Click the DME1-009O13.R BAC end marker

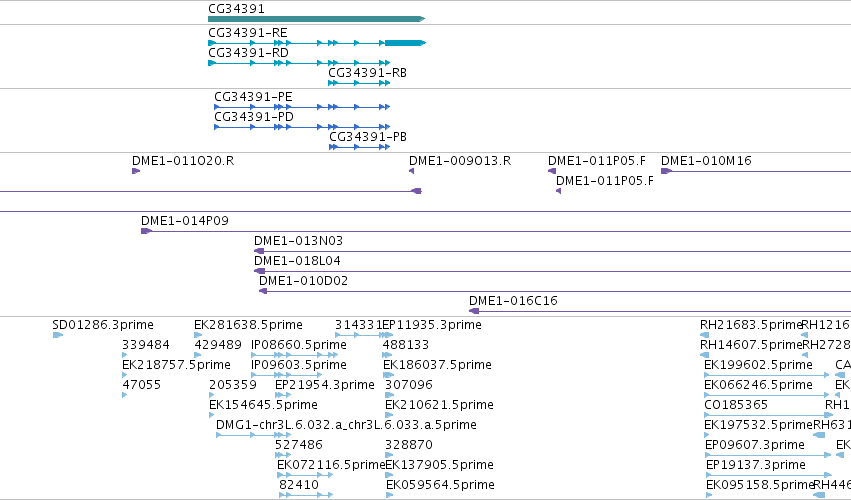[x=411, y=171]
